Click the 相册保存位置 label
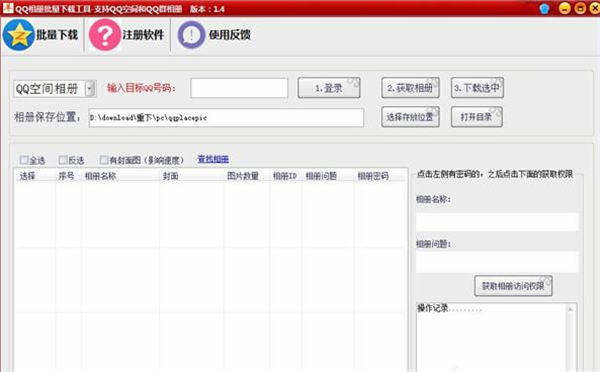 [47, 117]
